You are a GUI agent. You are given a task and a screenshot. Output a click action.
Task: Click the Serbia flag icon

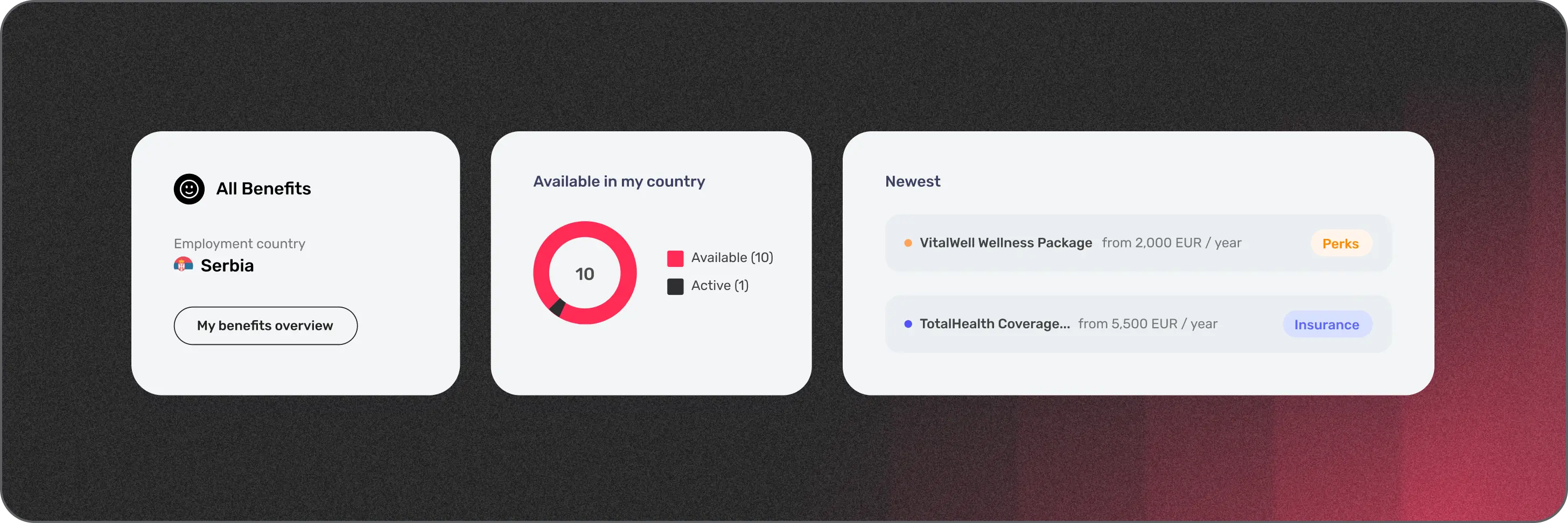coord(183,265)
